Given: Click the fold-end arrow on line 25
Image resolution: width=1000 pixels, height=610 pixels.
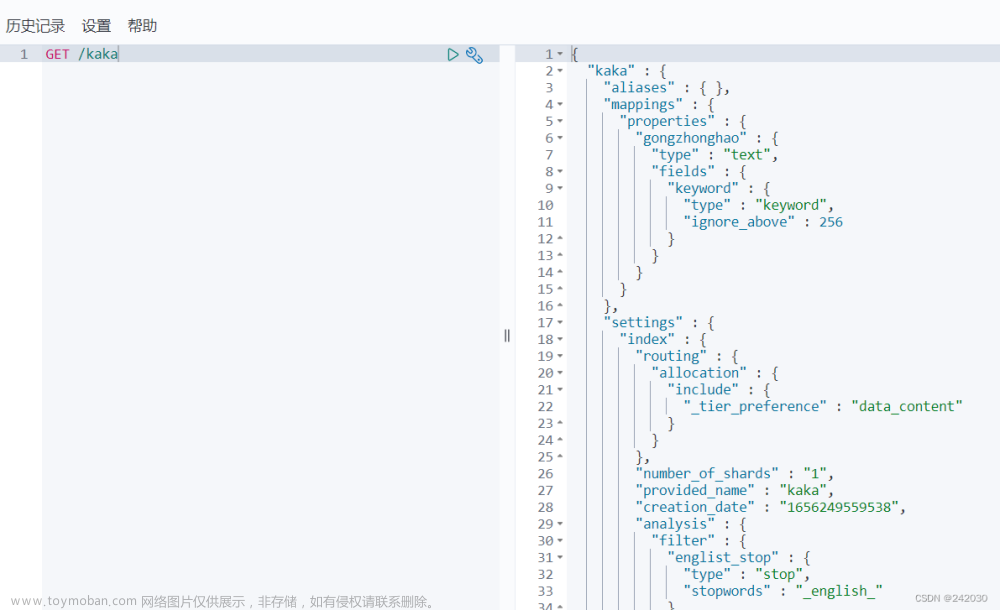Looking at the screenshot, I should tap(560, 456).
